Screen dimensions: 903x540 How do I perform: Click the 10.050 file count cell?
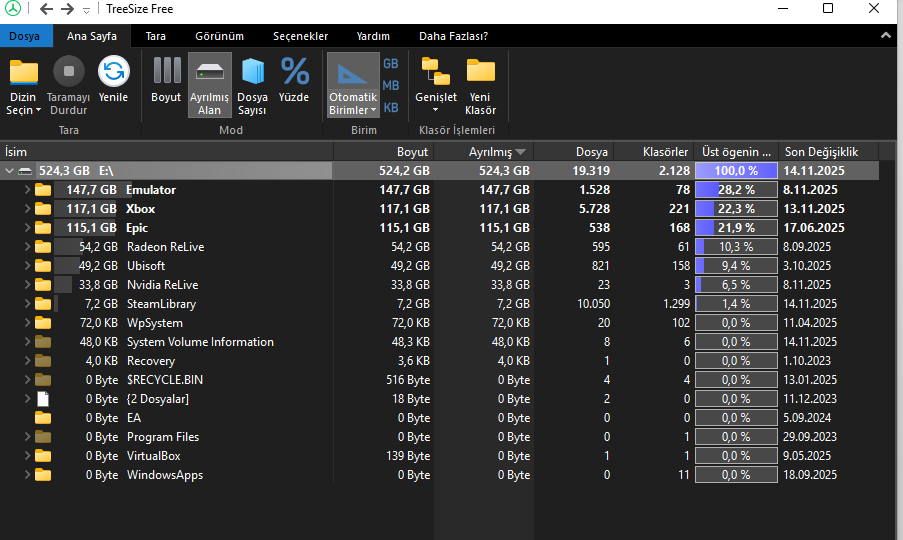point(594,304)
